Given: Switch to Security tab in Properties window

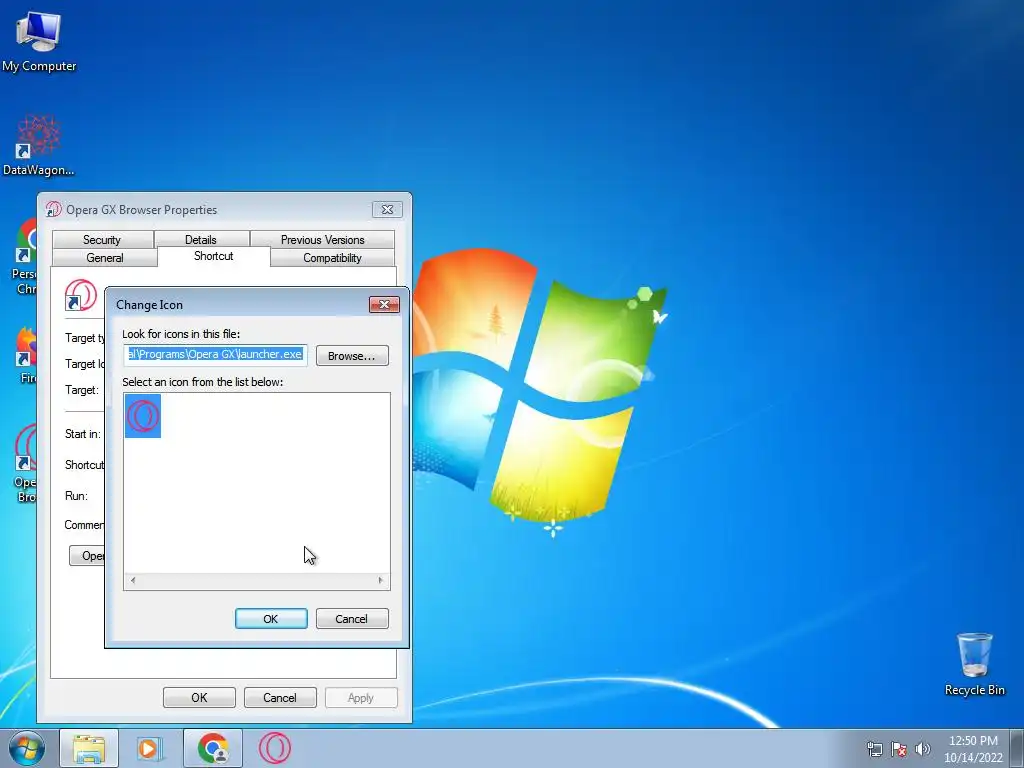Looking at the screenshot, I should 103,240.
